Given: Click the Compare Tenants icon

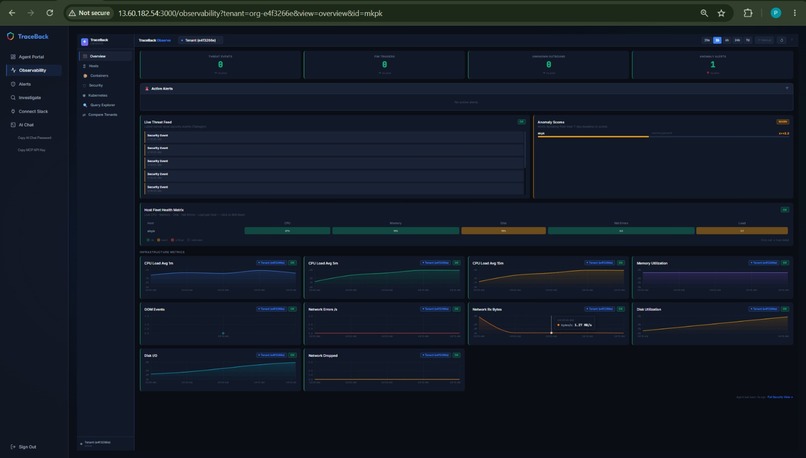Looking at the screenshot, I should [84, 115].
